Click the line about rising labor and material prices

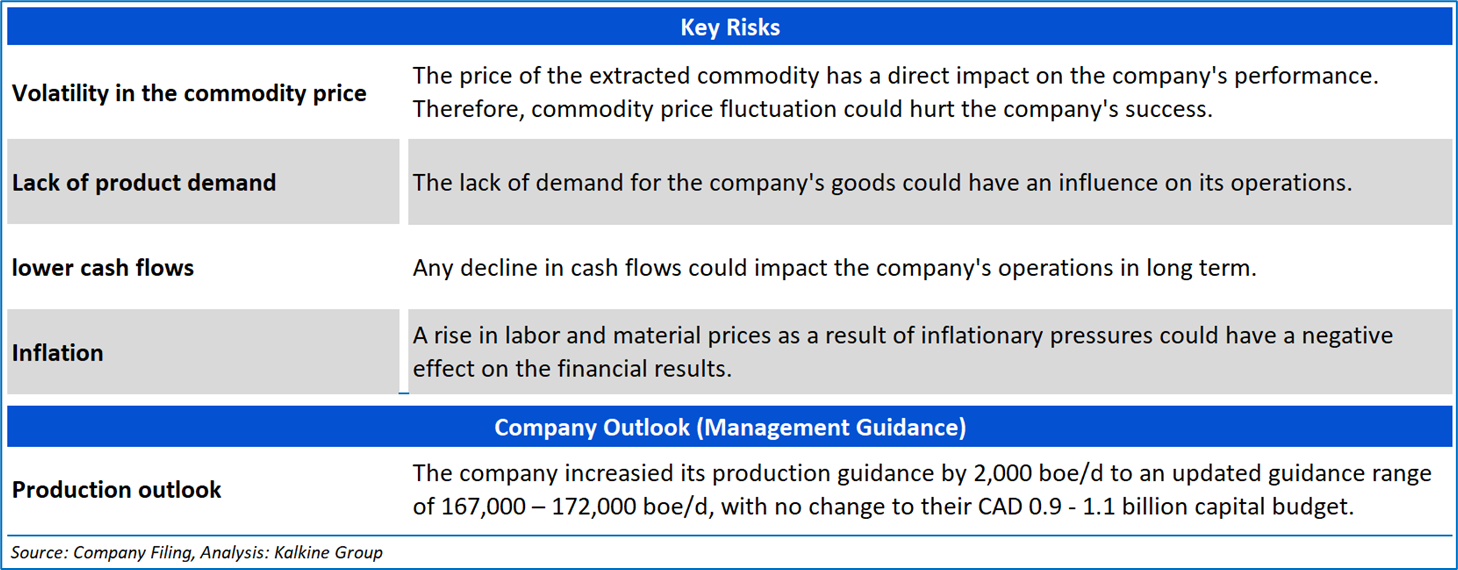click(x=902, y=336)
